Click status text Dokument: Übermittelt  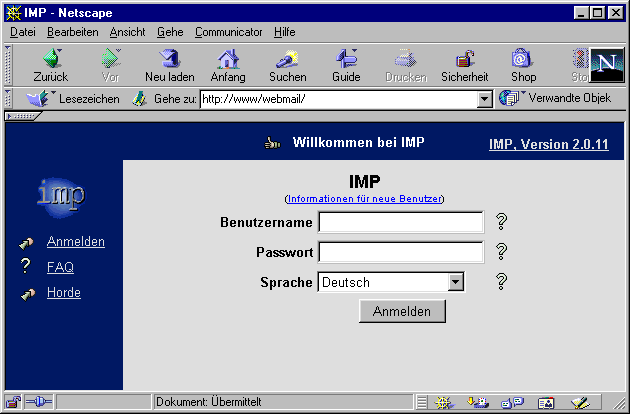209,402
